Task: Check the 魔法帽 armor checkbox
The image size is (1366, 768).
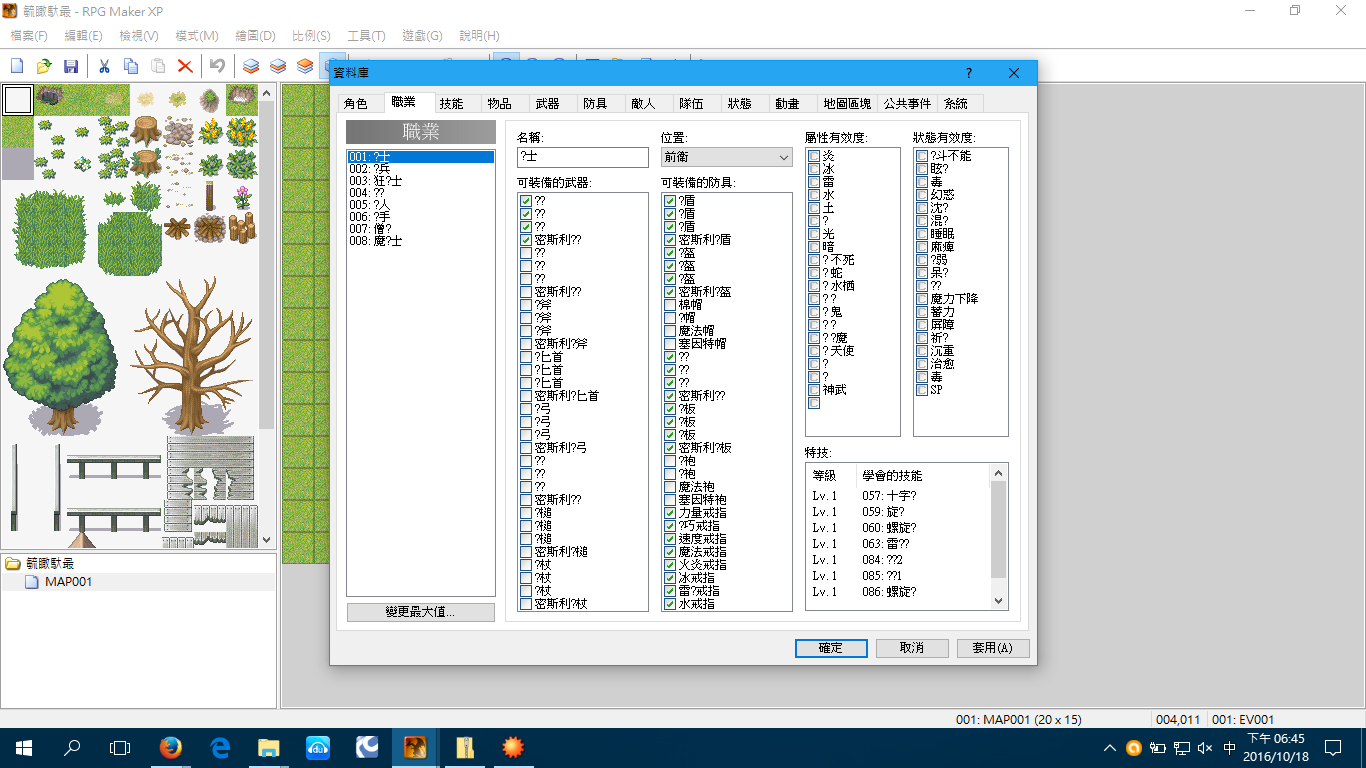Action: (x=670, y=331)
